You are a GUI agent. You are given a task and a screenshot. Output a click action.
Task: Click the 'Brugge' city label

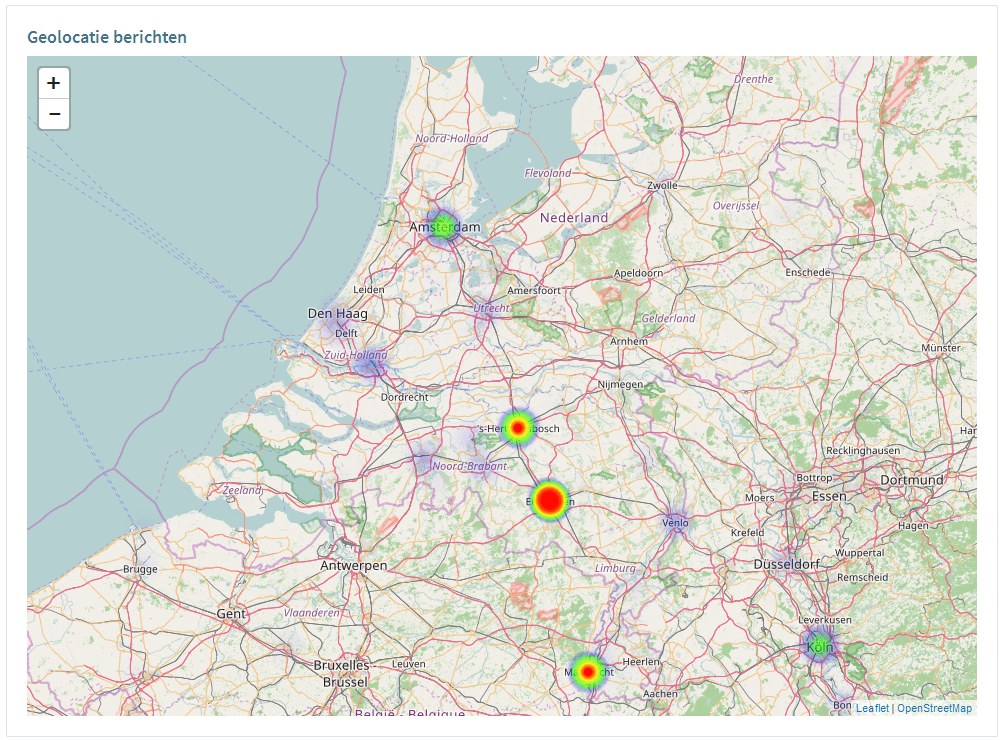click(140, 569)
